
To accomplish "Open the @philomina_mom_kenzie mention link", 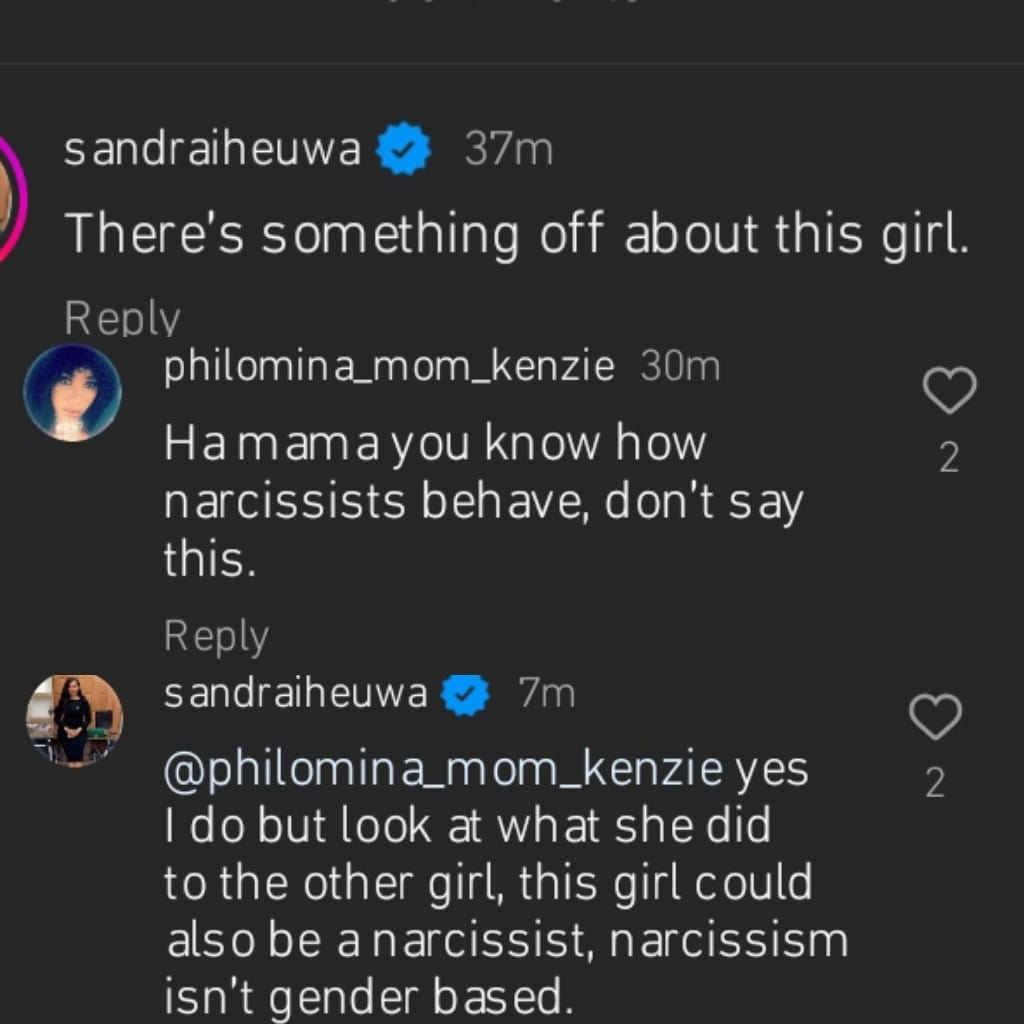I will (443, 770).
